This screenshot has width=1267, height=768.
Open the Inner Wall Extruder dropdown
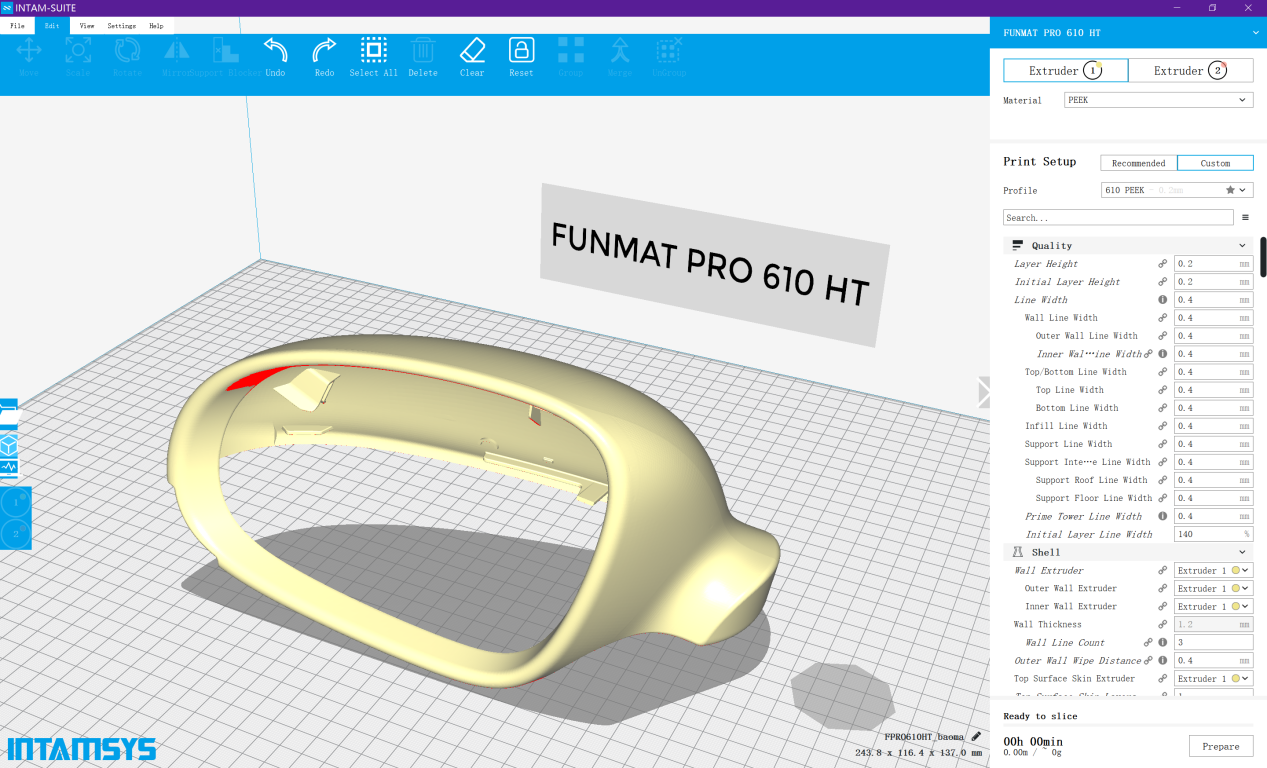(1213, 606)
